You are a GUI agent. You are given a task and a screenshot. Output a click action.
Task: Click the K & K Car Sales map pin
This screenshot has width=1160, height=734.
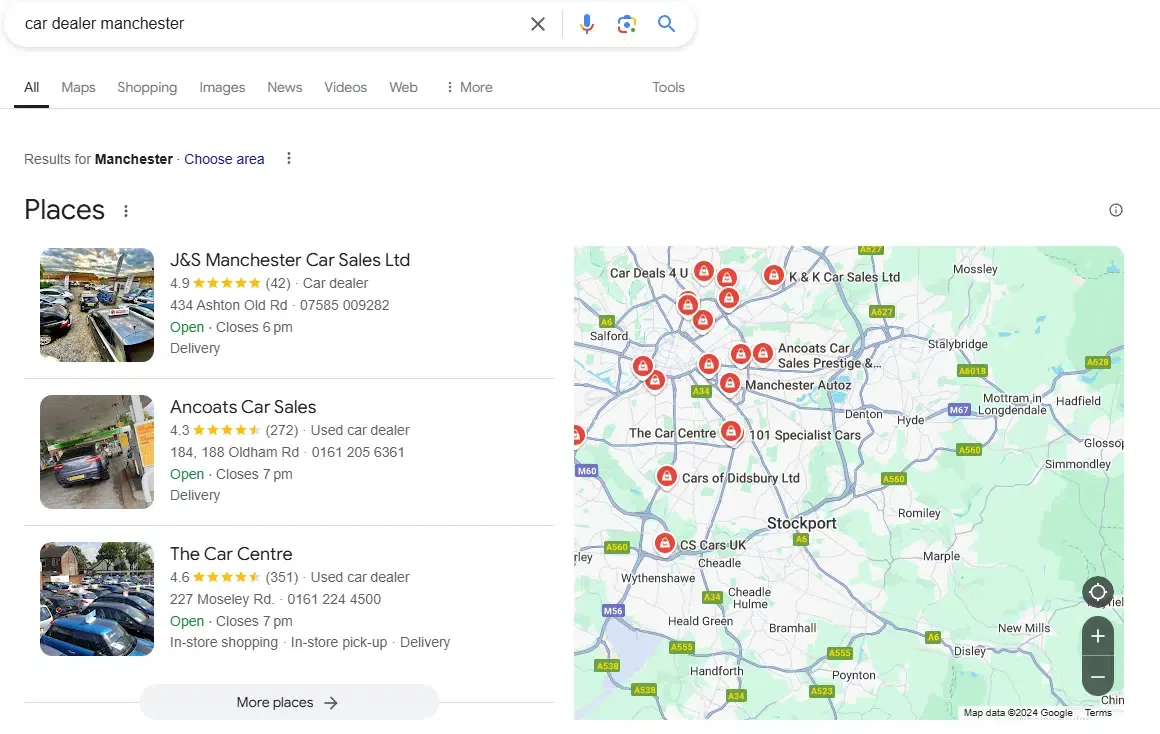point(773,275)
